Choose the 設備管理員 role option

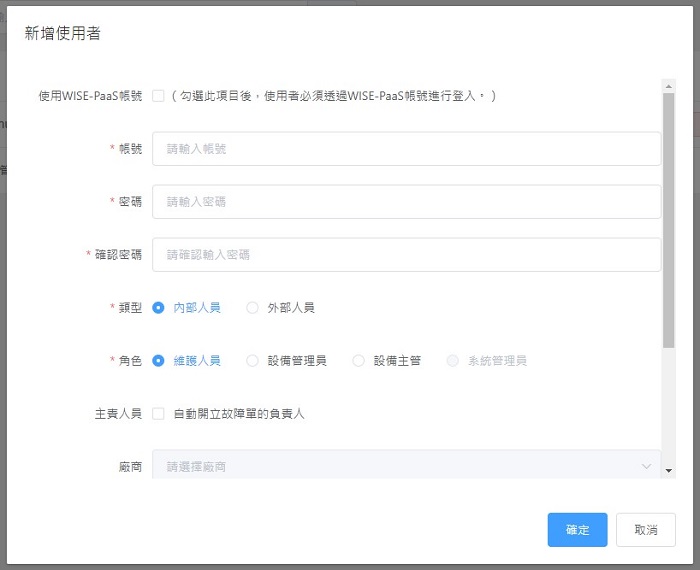pyautogui.click(x=252, y=361)
